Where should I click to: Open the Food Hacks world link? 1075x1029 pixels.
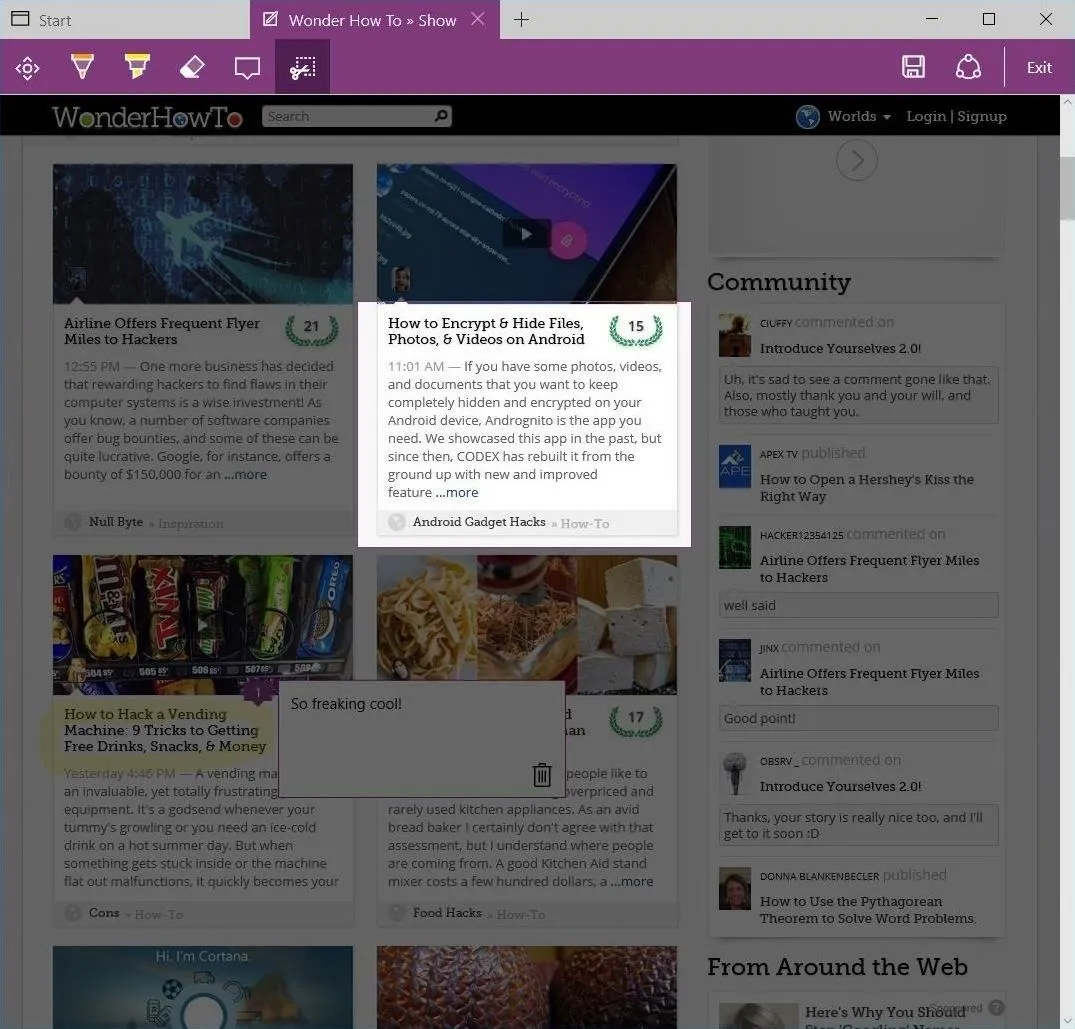point(447,913)
